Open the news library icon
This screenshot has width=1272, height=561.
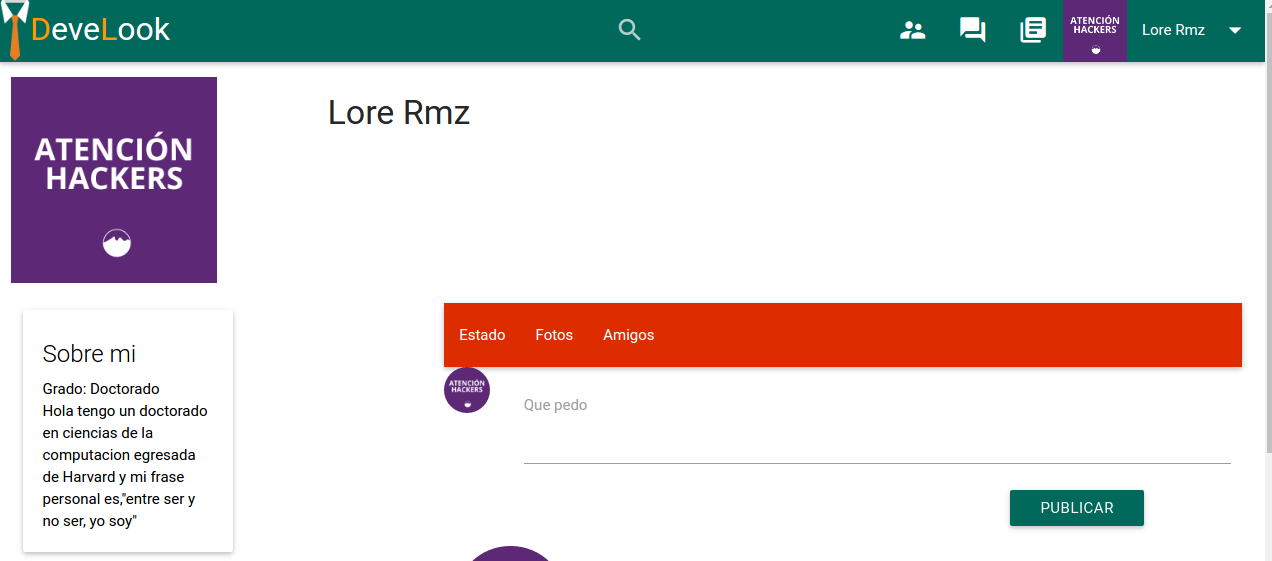(x=1032, y=30)
